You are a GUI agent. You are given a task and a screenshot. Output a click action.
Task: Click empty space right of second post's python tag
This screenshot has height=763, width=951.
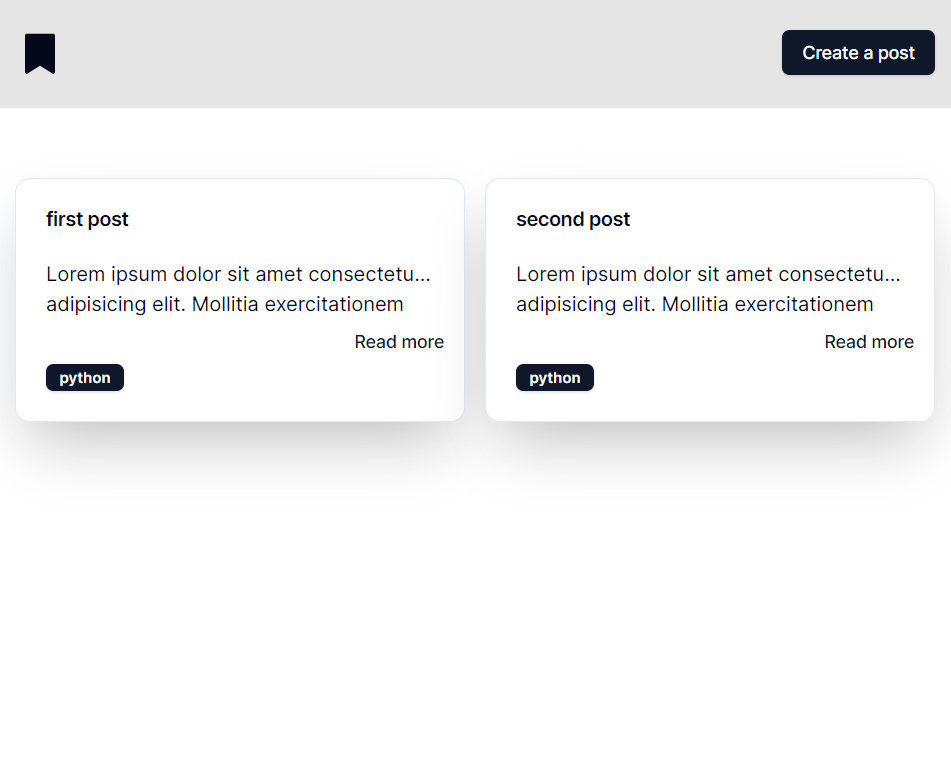(755, 378)
